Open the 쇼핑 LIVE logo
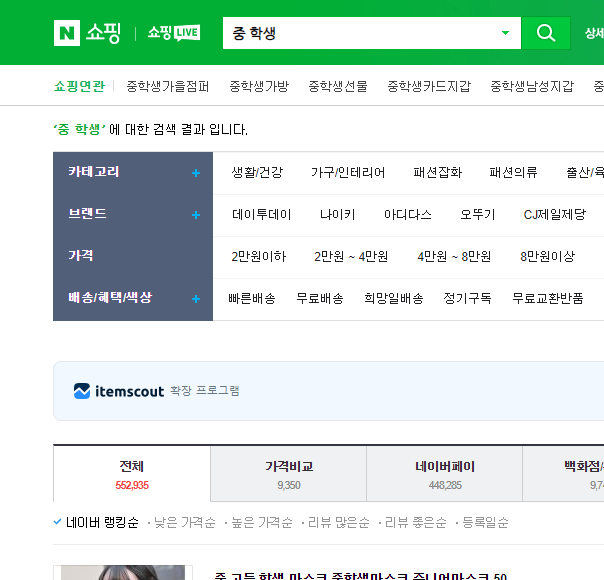Screen dimensions: 604x580 pyautogui.click(x=174, y=33)
